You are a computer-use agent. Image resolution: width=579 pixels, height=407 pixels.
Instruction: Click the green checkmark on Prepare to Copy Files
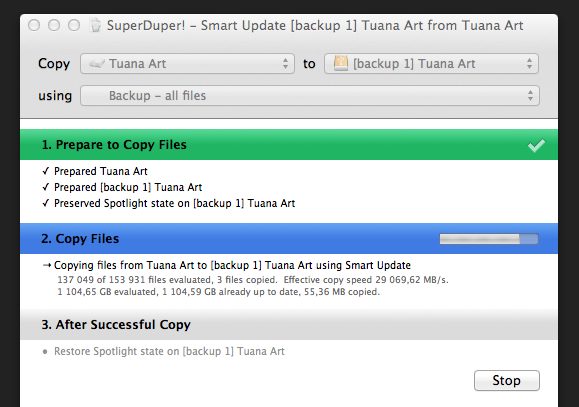(x=536, y=145)
